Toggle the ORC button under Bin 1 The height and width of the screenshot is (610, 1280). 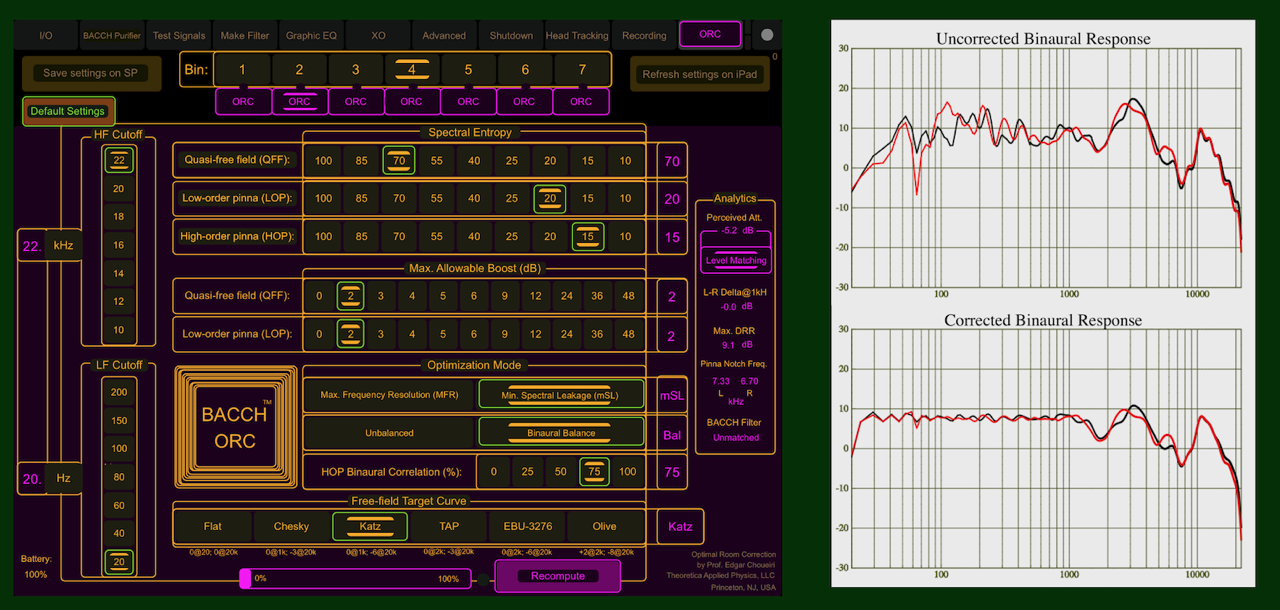click(x=243, y=101)
